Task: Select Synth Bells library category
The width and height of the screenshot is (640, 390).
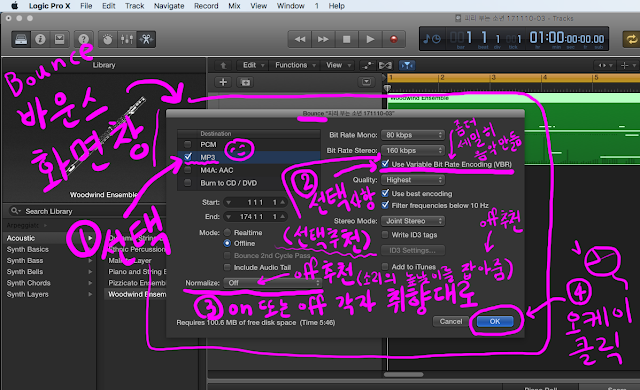Action: [x=25, y=272]
